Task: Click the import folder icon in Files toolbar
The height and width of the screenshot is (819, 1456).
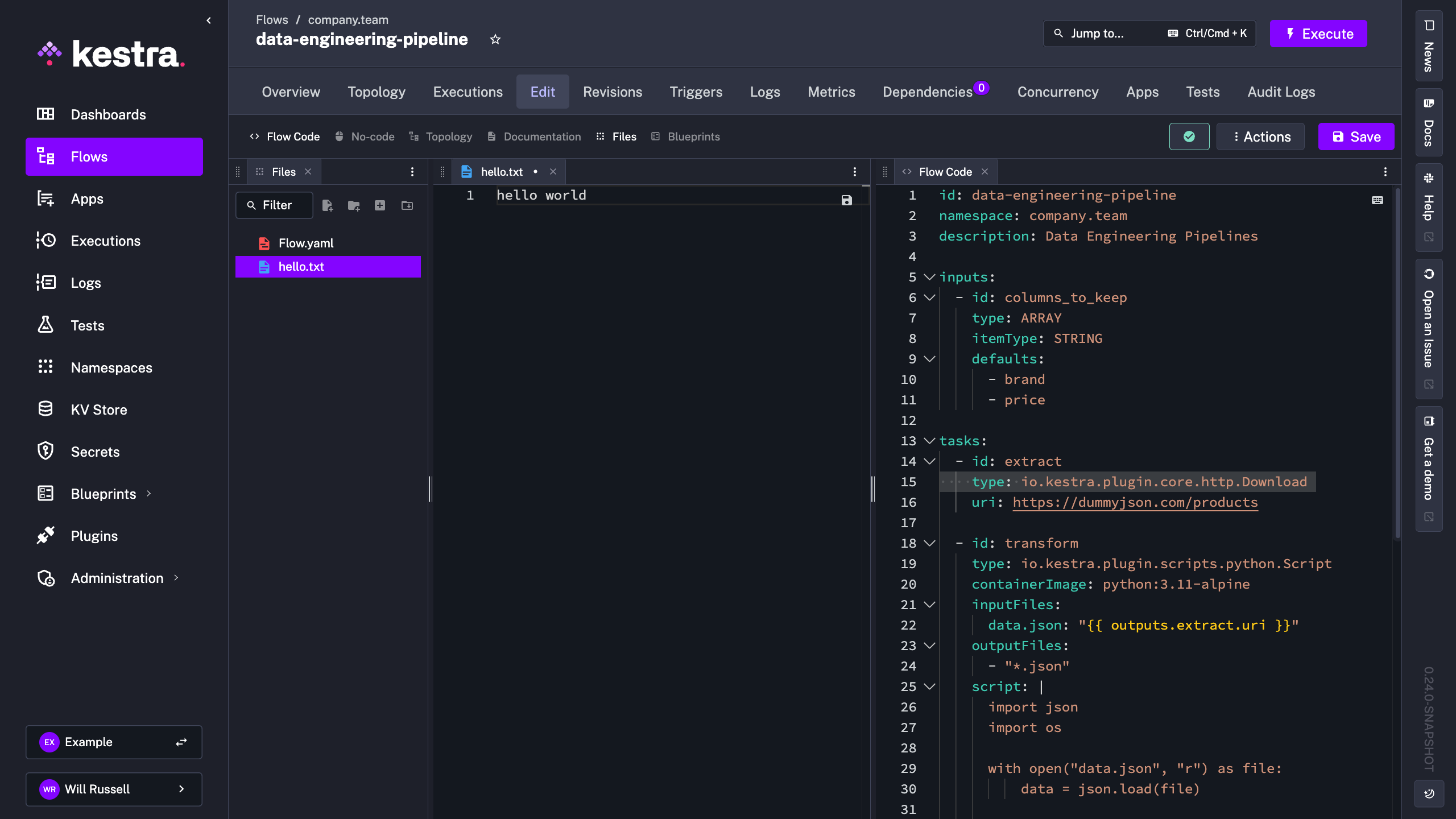Action: click(x=407, y=205)
